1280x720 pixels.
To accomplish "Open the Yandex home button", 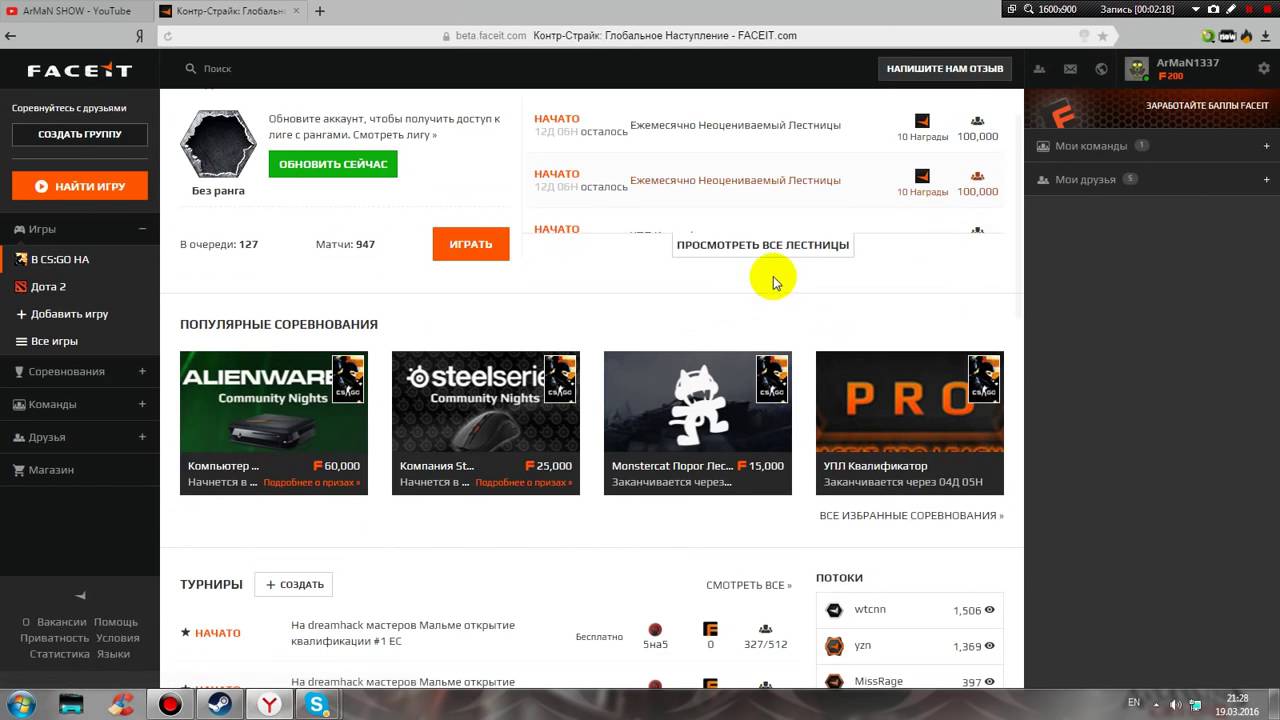I will 141,35.
